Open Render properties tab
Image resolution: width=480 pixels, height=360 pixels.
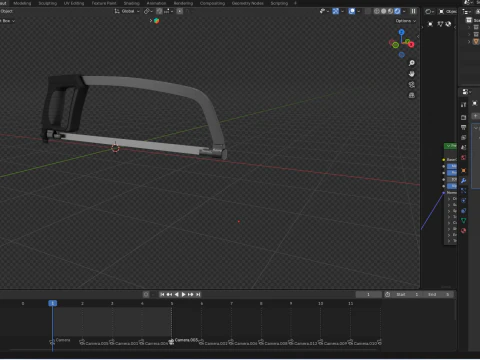pos(464,117)
